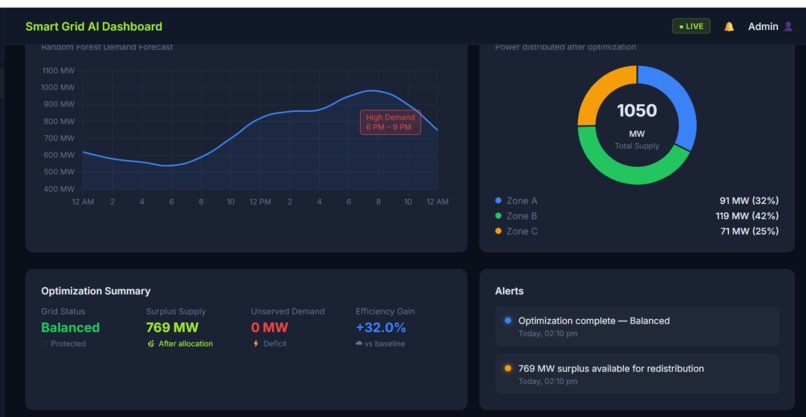Image resolution: width=806 pixels, height=417 pixels.
Task: Click the Random Forest Demand Forecast subtitle
Action: tap(107, 47)
